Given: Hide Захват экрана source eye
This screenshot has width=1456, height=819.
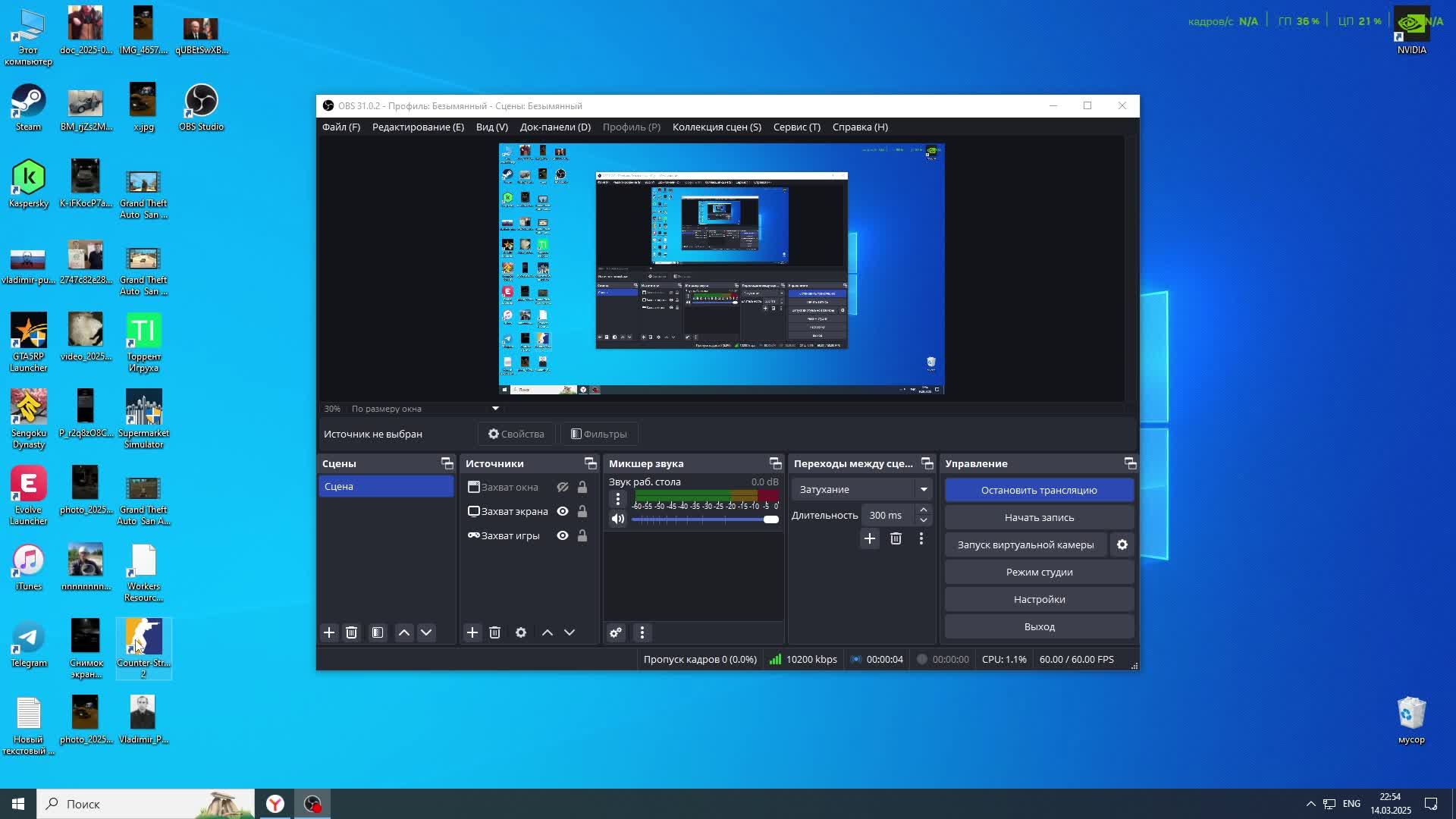Looking at the screenshot, I should [563, 511].
